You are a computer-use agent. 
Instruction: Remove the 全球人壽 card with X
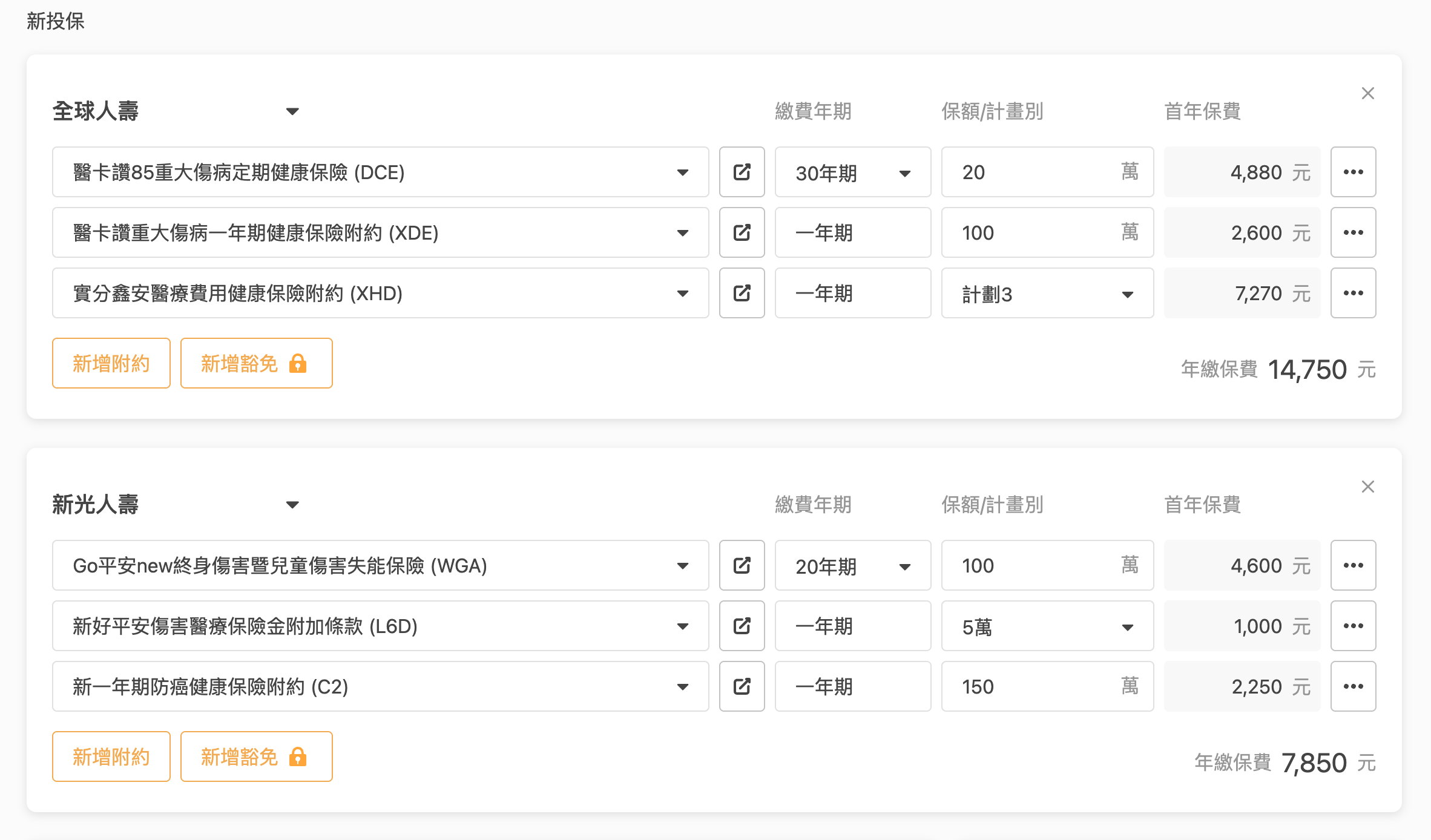[x=1367, y=93]
